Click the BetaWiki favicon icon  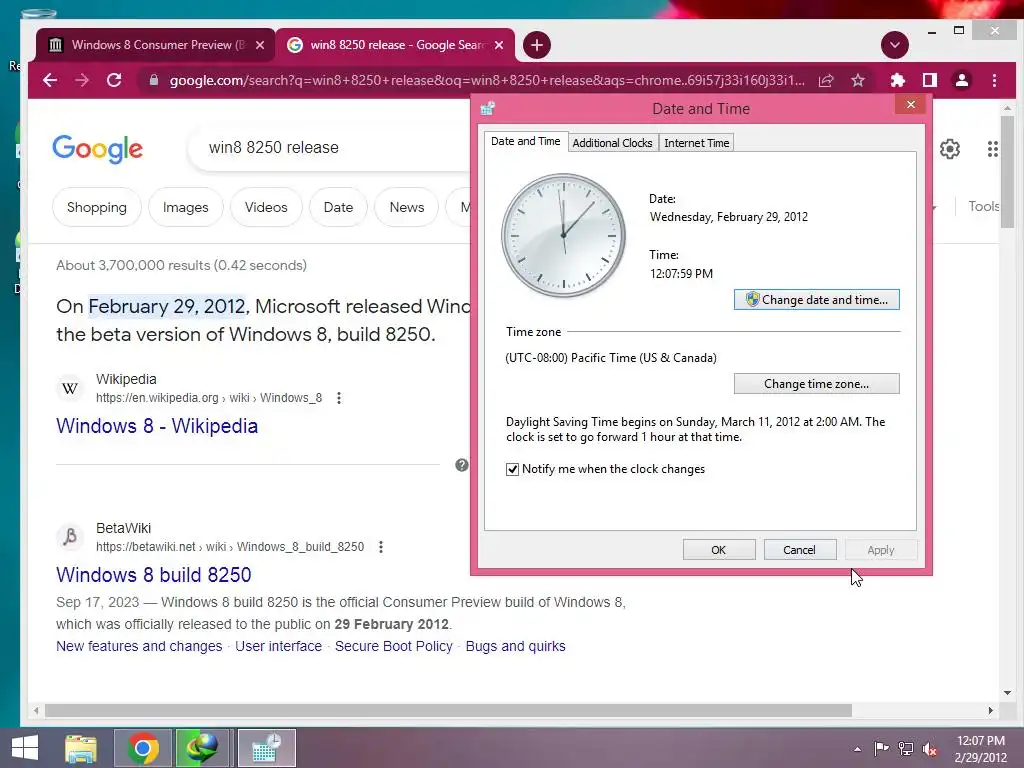(70, 537)
